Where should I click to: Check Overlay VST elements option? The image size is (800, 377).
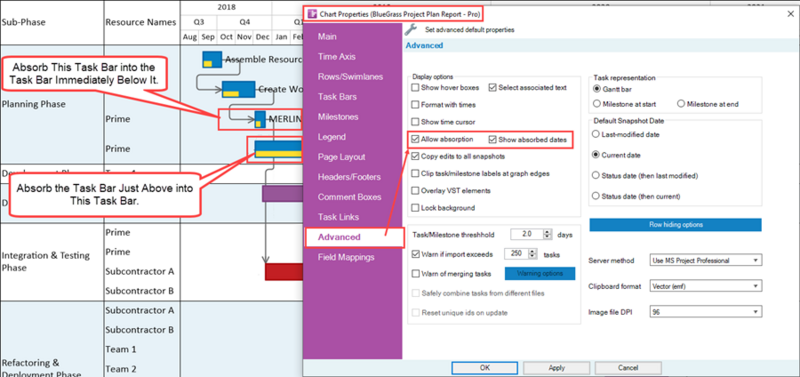click(415, 191)
